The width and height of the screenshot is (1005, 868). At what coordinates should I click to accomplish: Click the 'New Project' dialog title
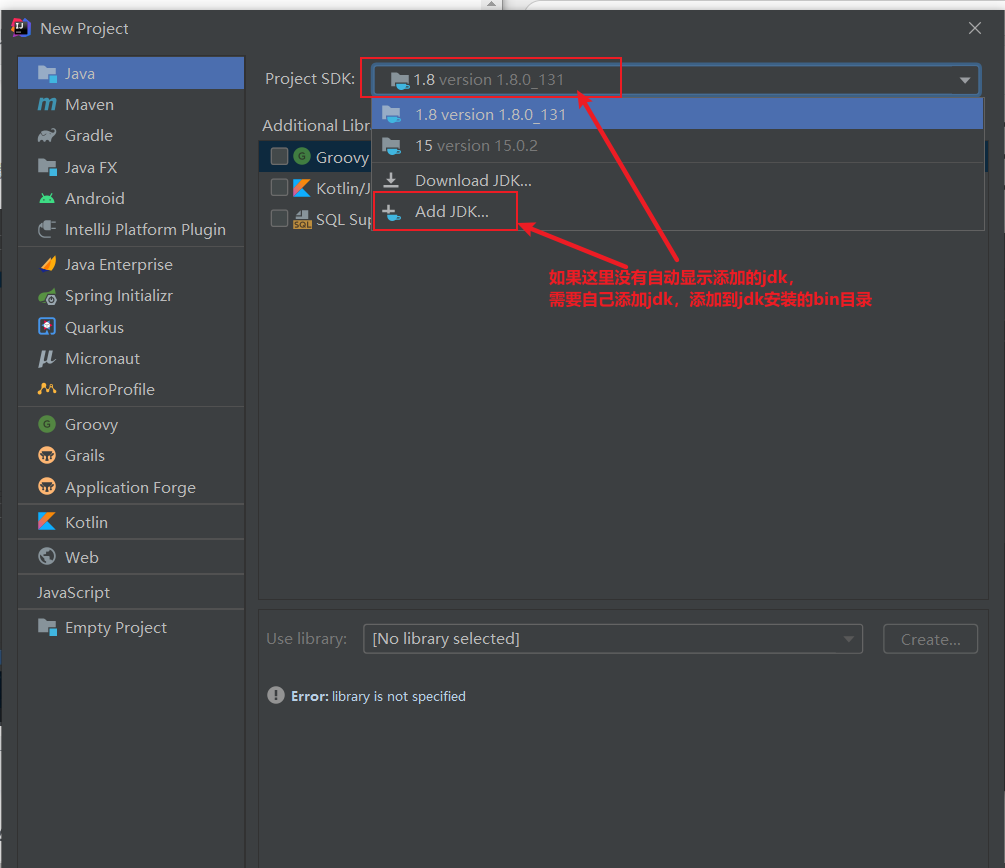pos(84,29)
